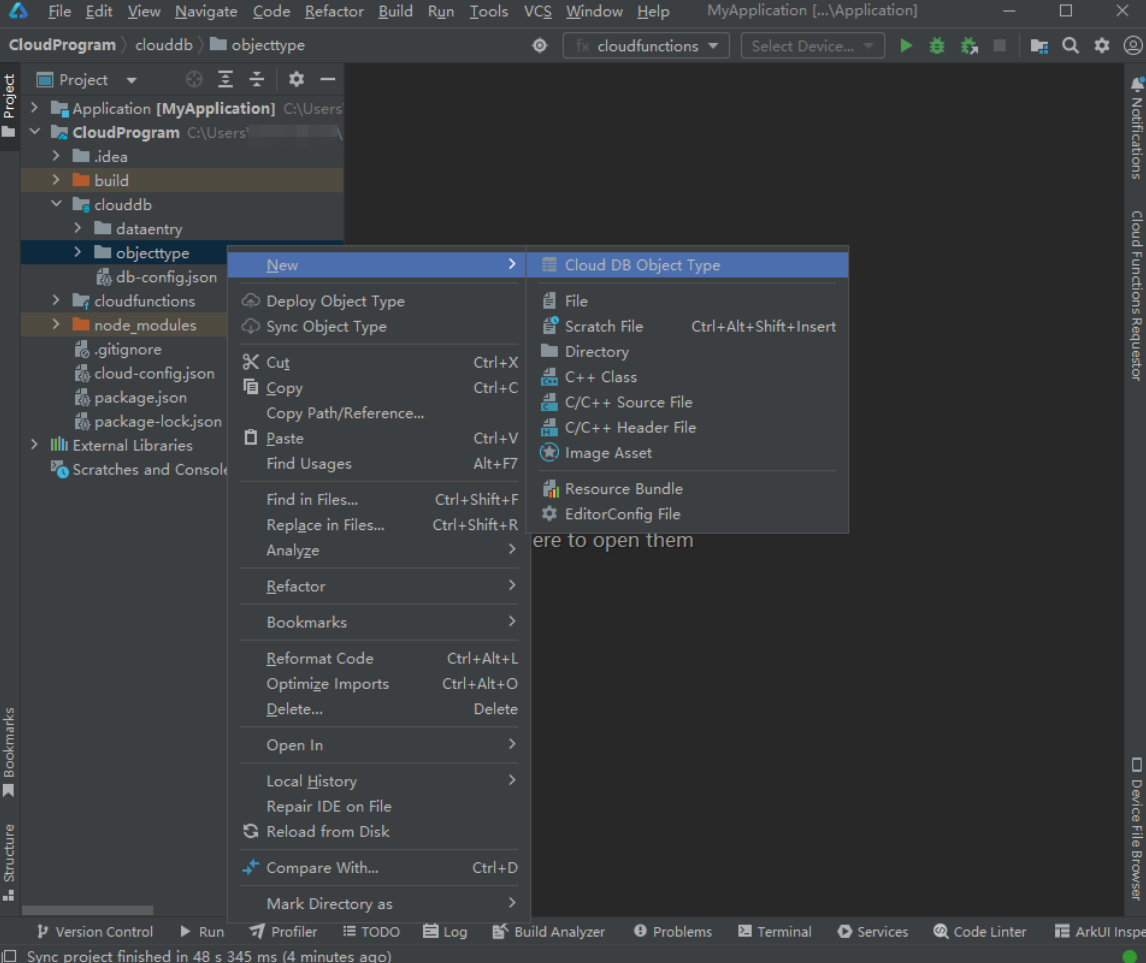Open the Select Device dropdown

[812, 46]
